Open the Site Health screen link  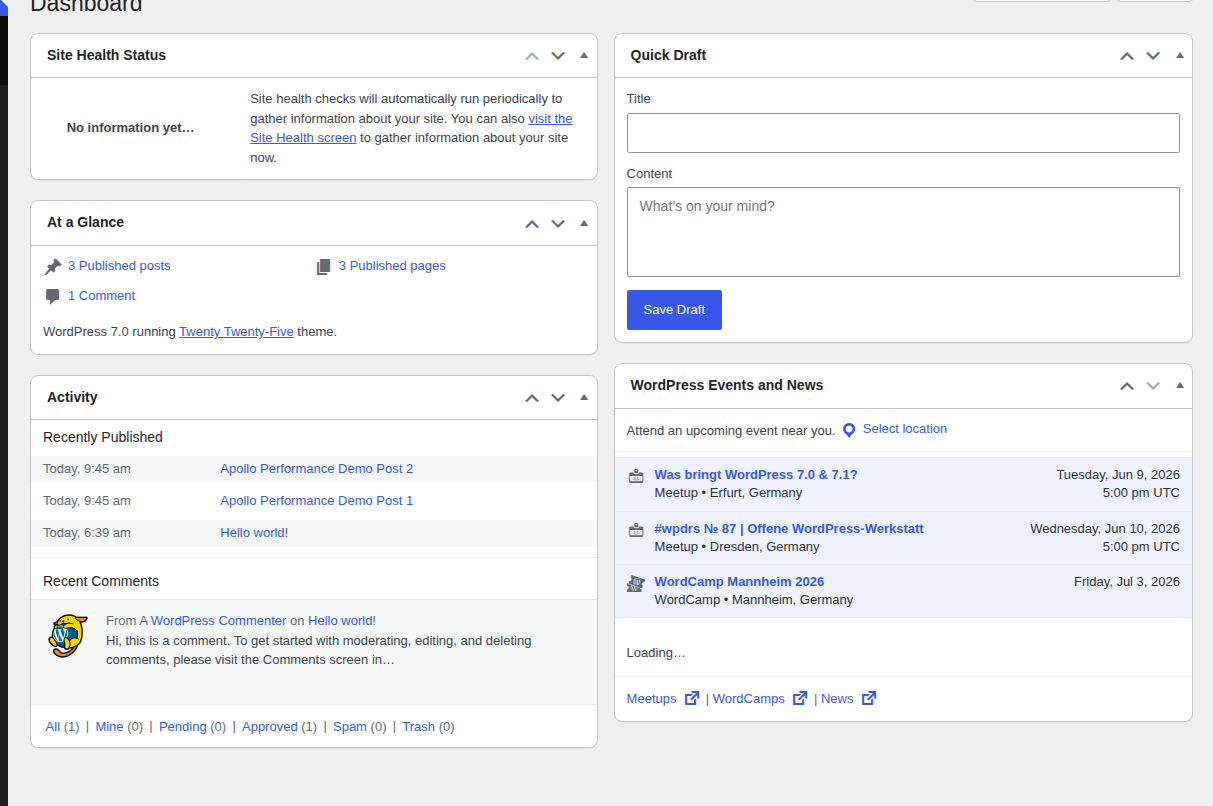pos(303,138)
